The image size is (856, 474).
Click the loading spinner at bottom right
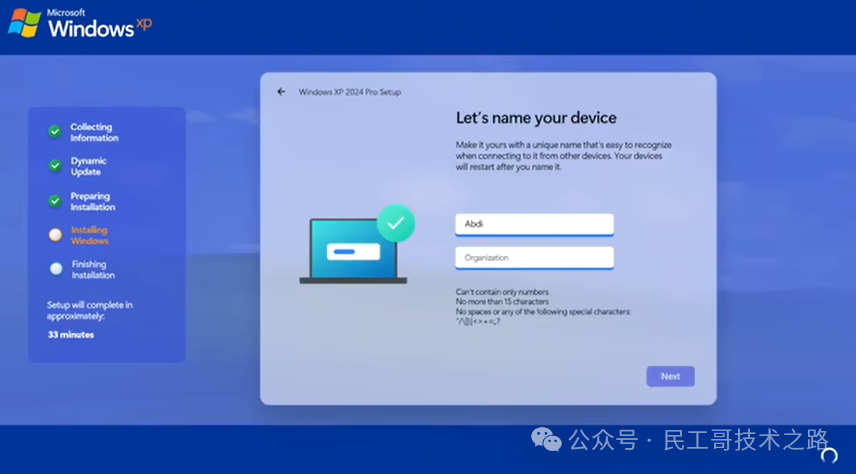point(829,455)
